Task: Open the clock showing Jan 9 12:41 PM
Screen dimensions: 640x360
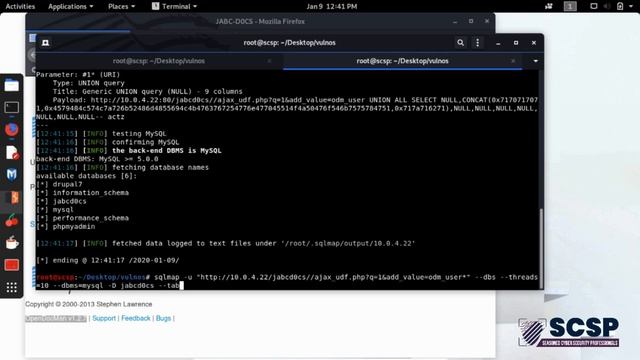Action: (332, 6)
